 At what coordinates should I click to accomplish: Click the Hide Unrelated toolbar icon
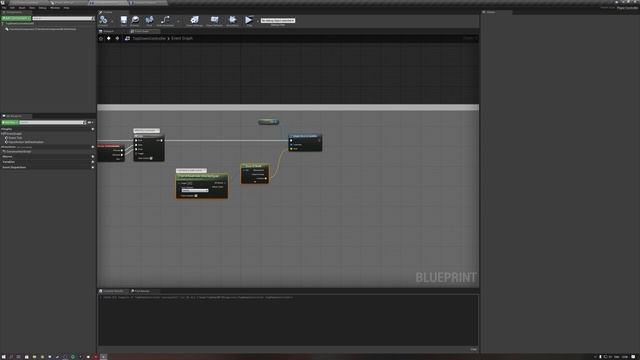click(x=165, y=20)
